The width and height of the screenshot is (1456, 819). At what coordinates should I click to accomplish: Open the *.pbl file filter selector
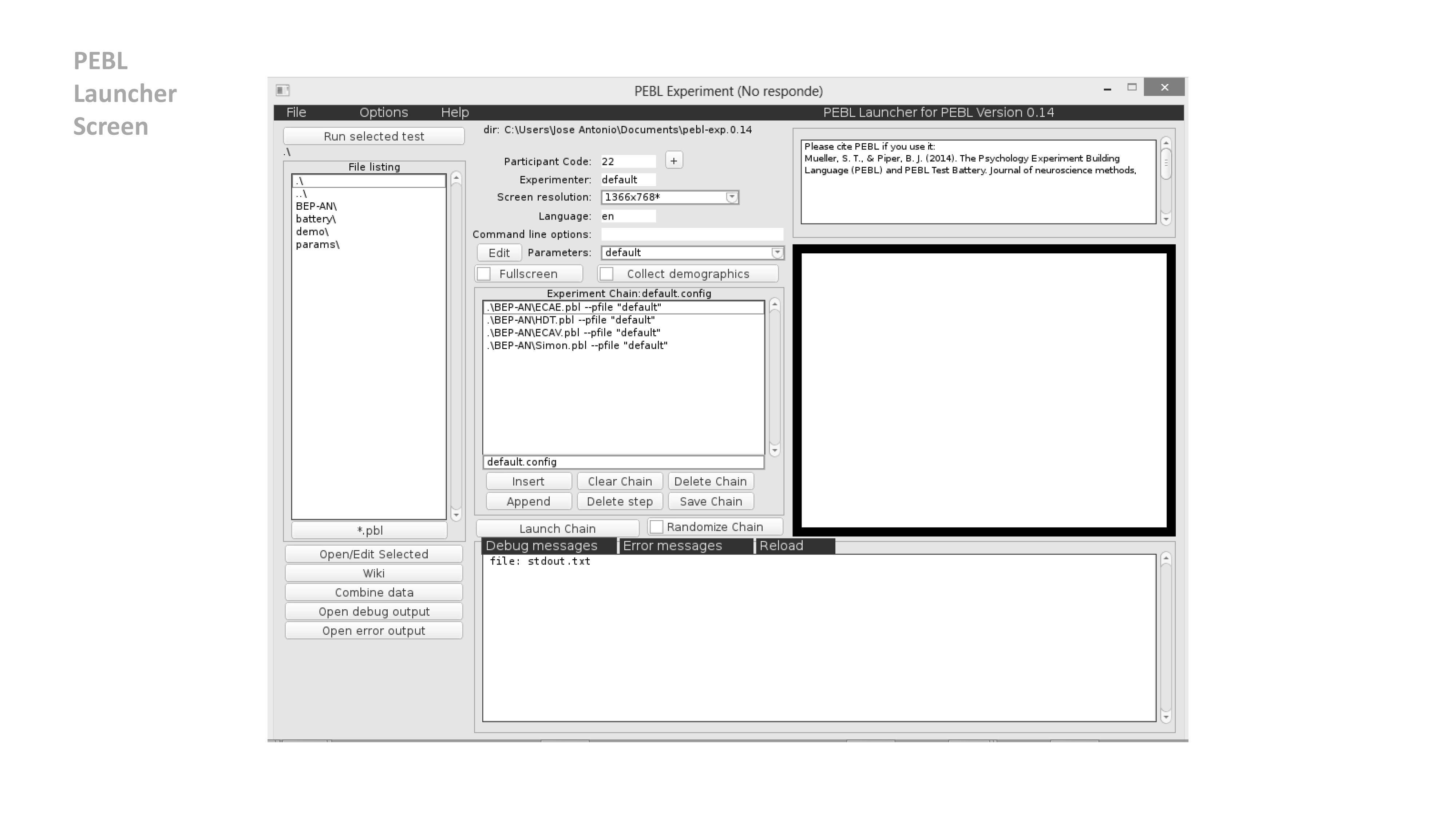tap(369, 530)
